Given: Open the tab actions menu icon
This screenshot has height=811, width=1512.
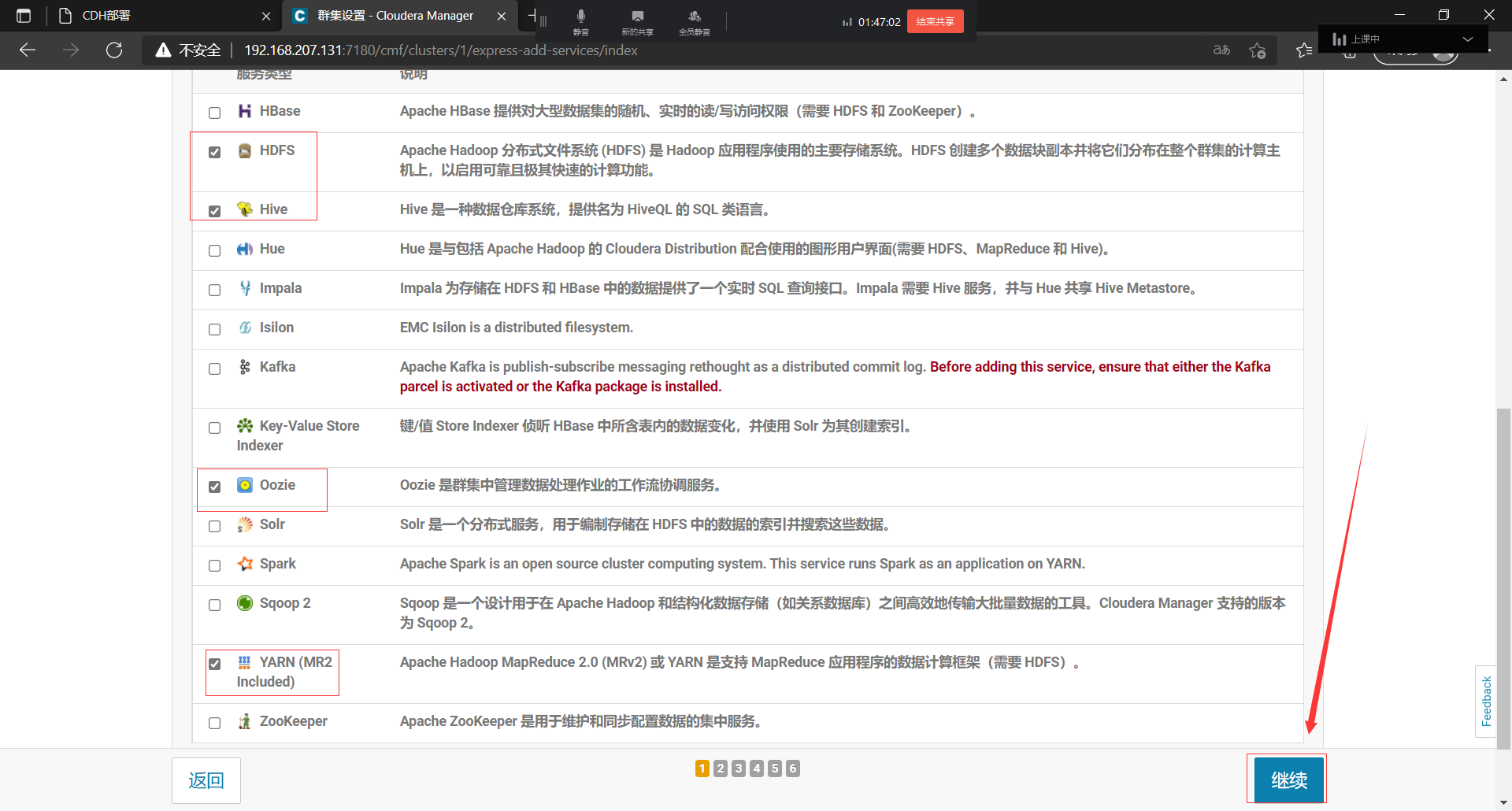Looking at the screenshot, I should (24, 16).
